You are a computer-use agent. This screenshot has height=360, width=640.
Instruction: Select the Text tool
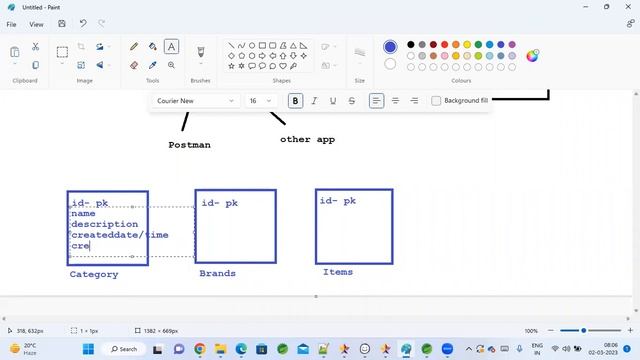pos(171,47)
